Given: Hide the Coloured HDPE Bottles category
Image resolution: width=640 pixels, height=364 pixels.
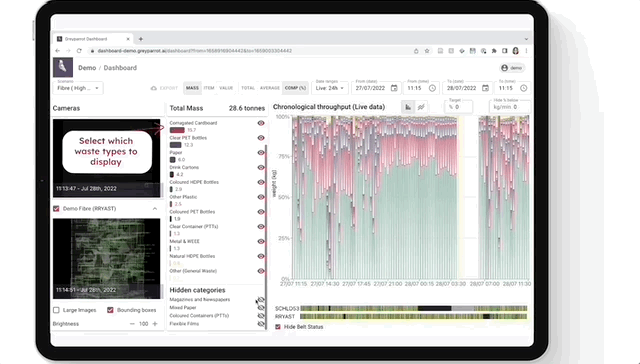Looking at the screenshot, I should (261, 182).
